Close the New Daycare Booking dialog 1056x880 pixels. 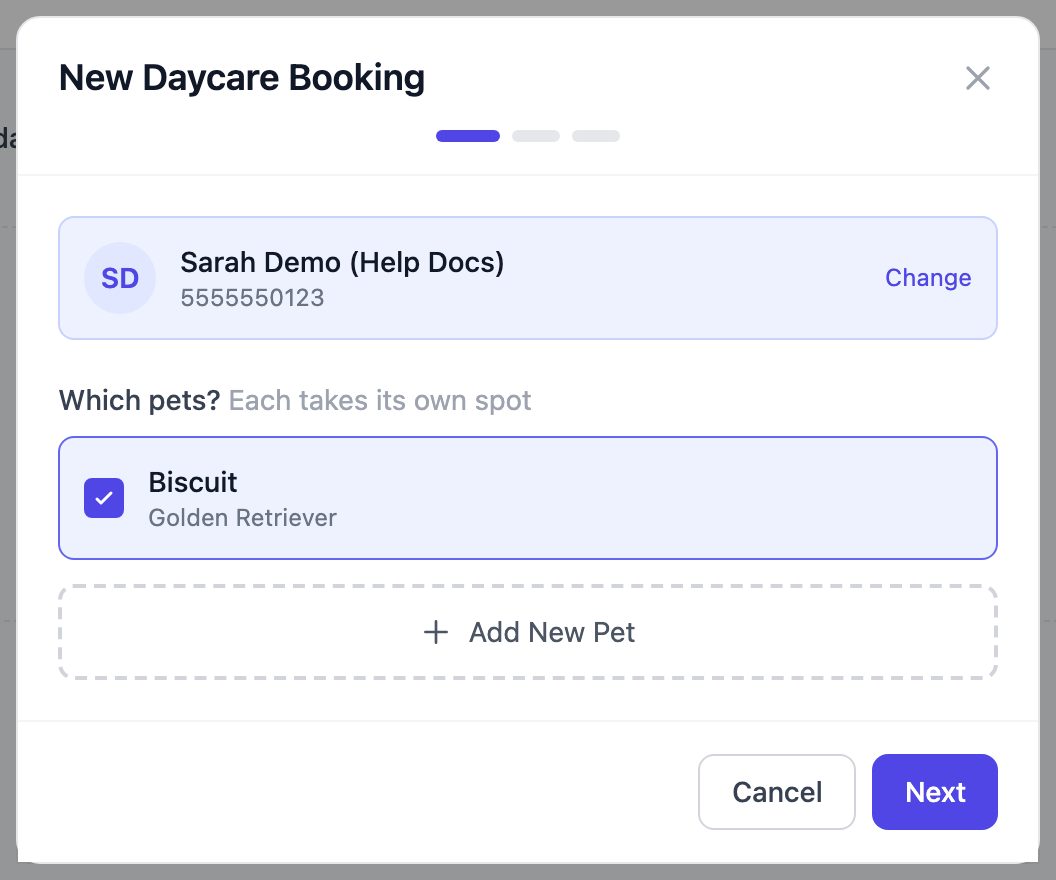pos(977,78)
